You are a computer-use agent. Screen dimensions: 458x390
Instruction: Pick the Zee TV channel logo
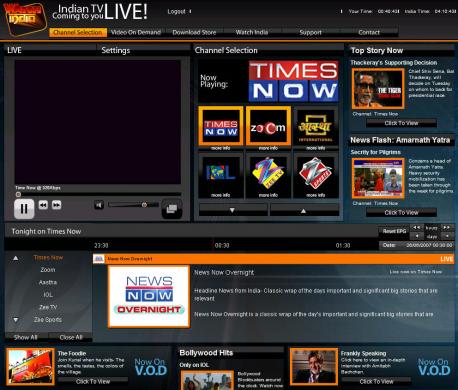pos(268,173)
